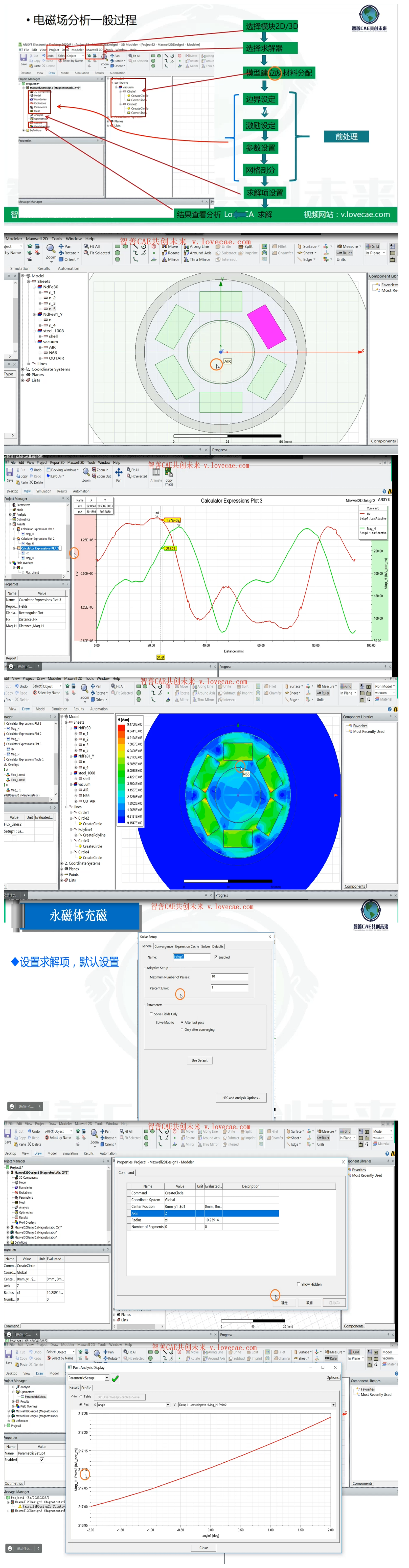
Task: Click the Maximum Number of Passes field
Action: click(230, 977)
